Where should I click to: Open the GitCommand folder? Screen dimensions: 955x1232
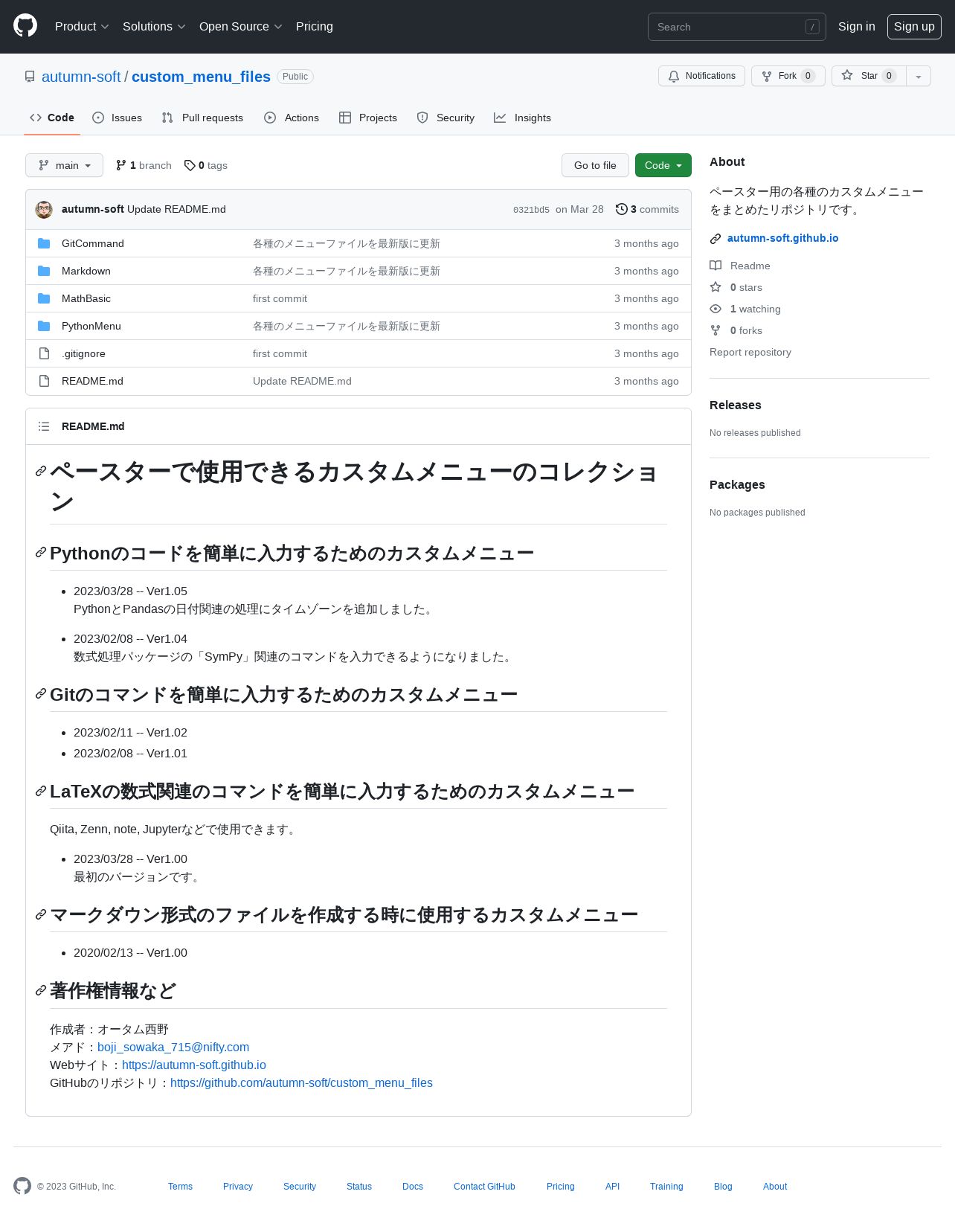93,243
